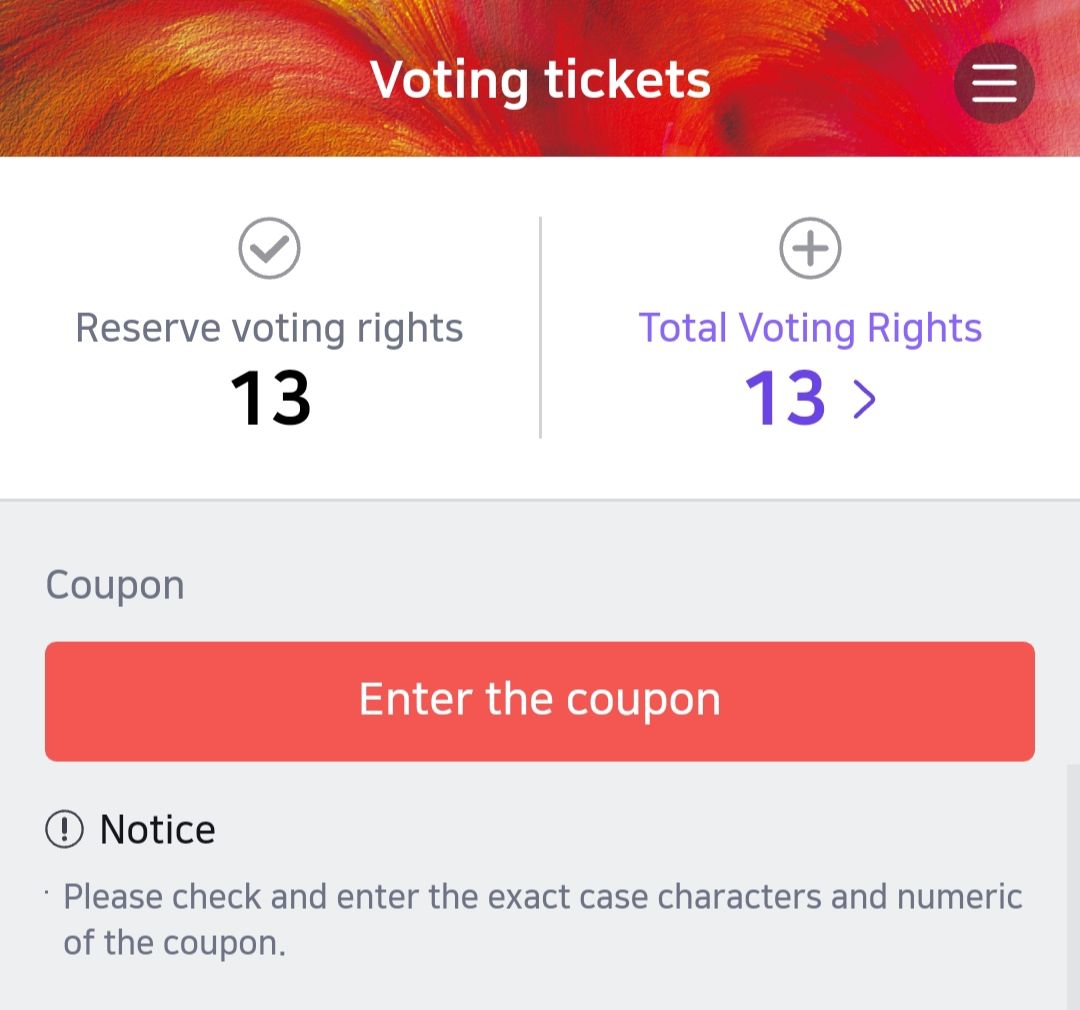Screen dimensions: 1080x1010
Task: Open the Total Voting Rights link
Action: pos(810,328)
